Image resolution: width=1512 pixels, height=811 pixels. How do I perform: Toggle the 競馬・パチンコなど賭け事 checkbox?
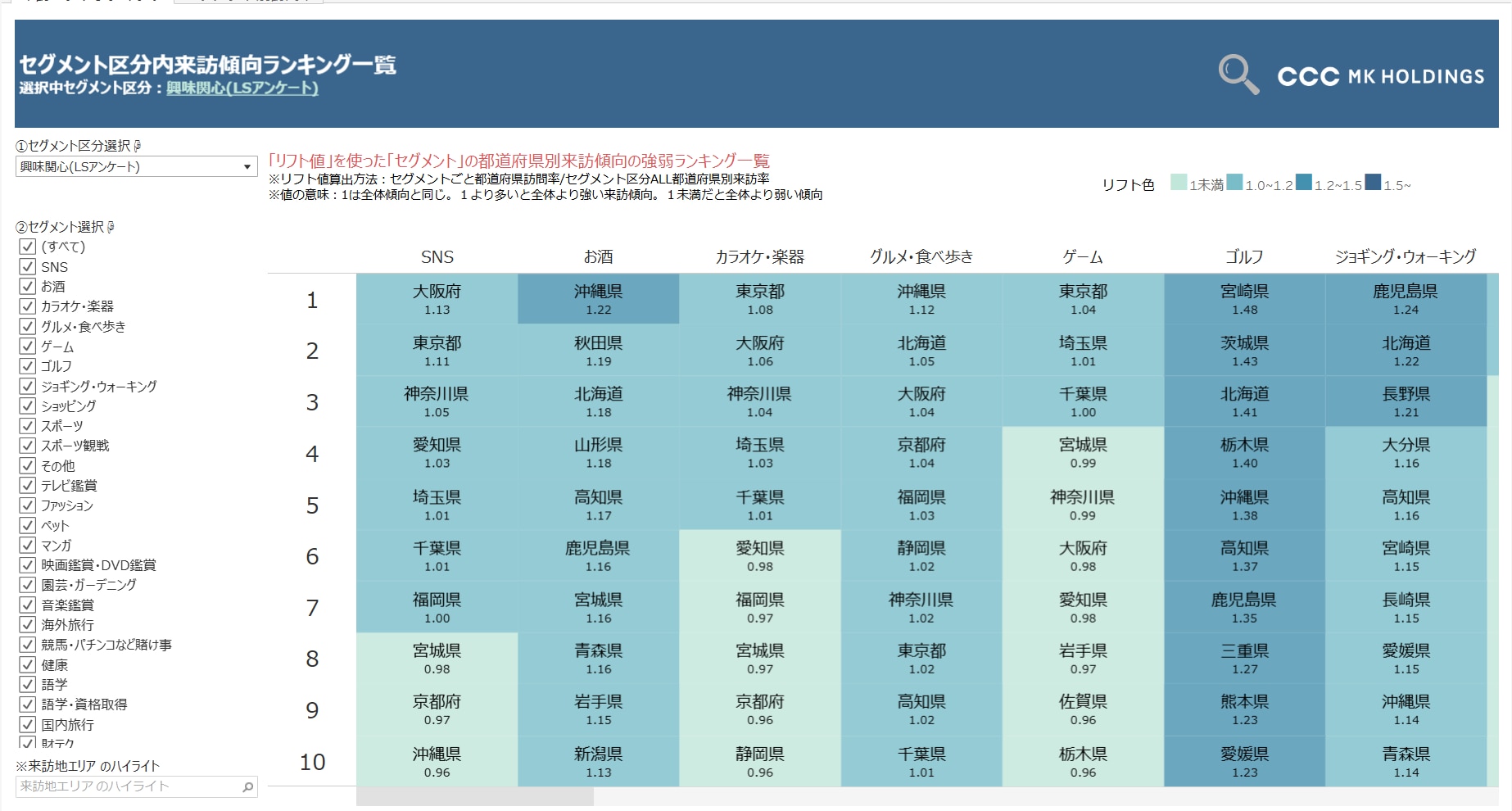[x=28, y=645]
